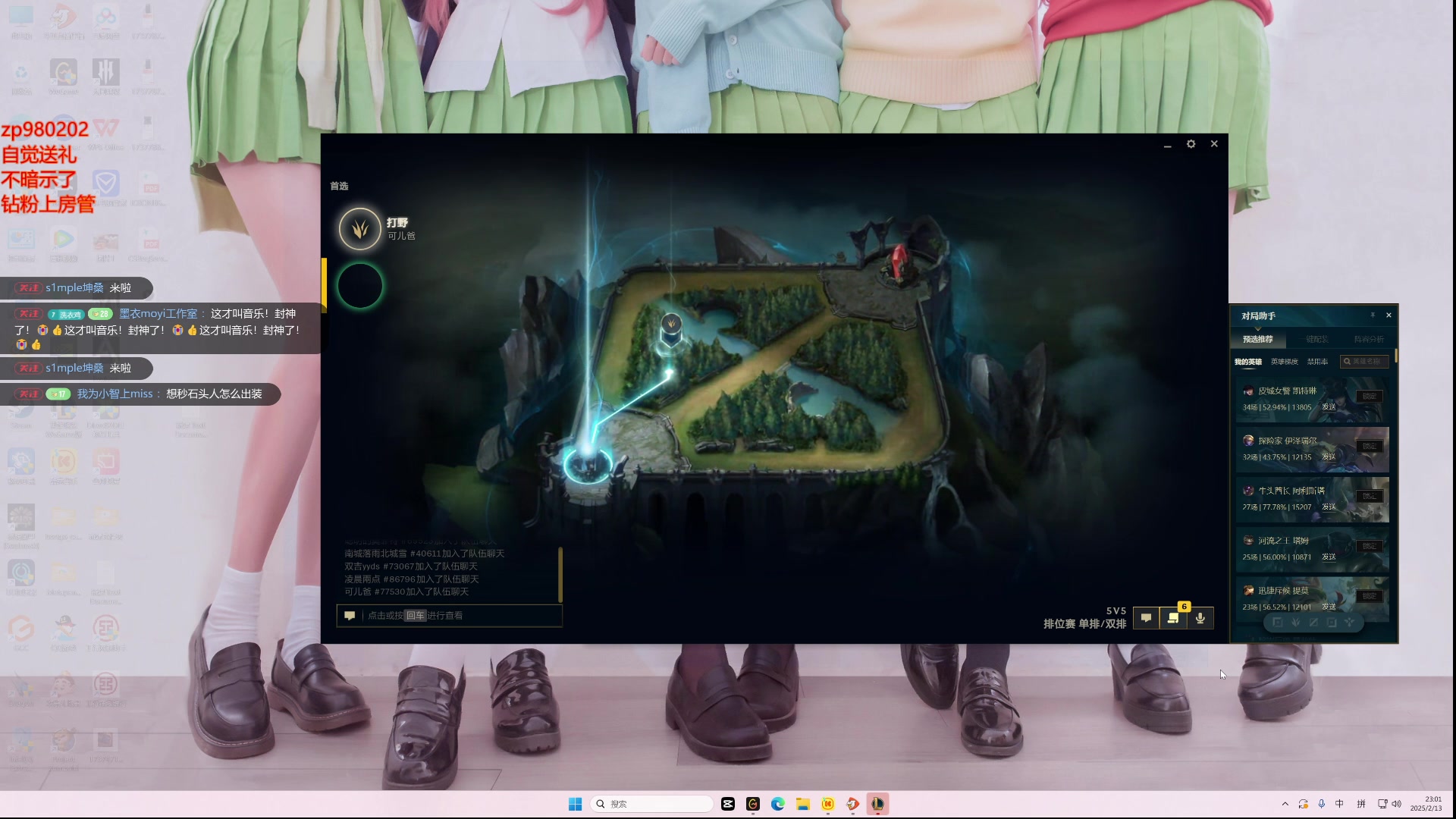
Task: Close the 对局助手 panel
Action: pos(1389,315)
